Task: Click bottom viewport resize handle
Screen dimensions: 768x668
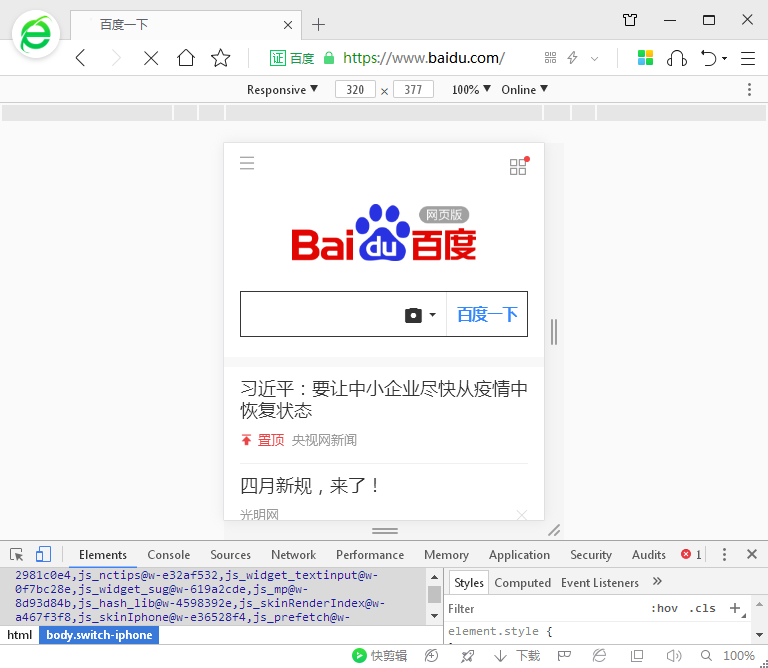Action: (x=385, y=531)
